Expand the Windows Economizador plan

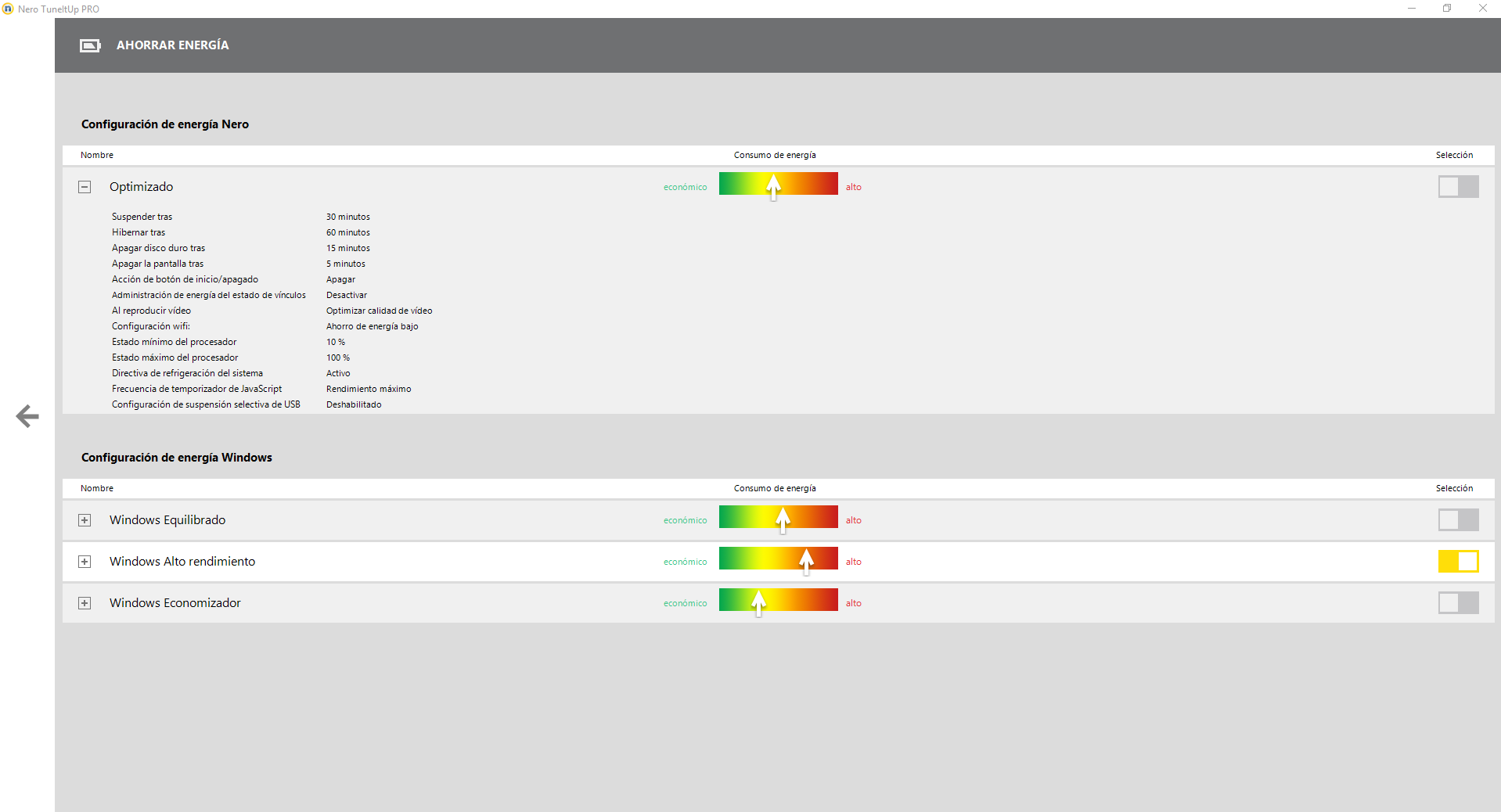pyautogui.click(x=85, y=603)
